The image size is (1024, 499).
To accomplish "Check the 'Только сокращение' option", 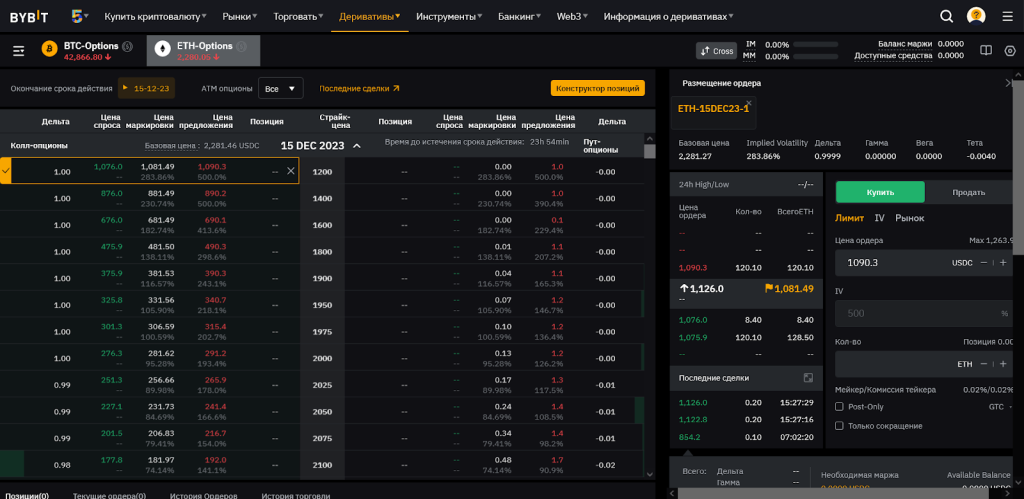I will [839, 425].
